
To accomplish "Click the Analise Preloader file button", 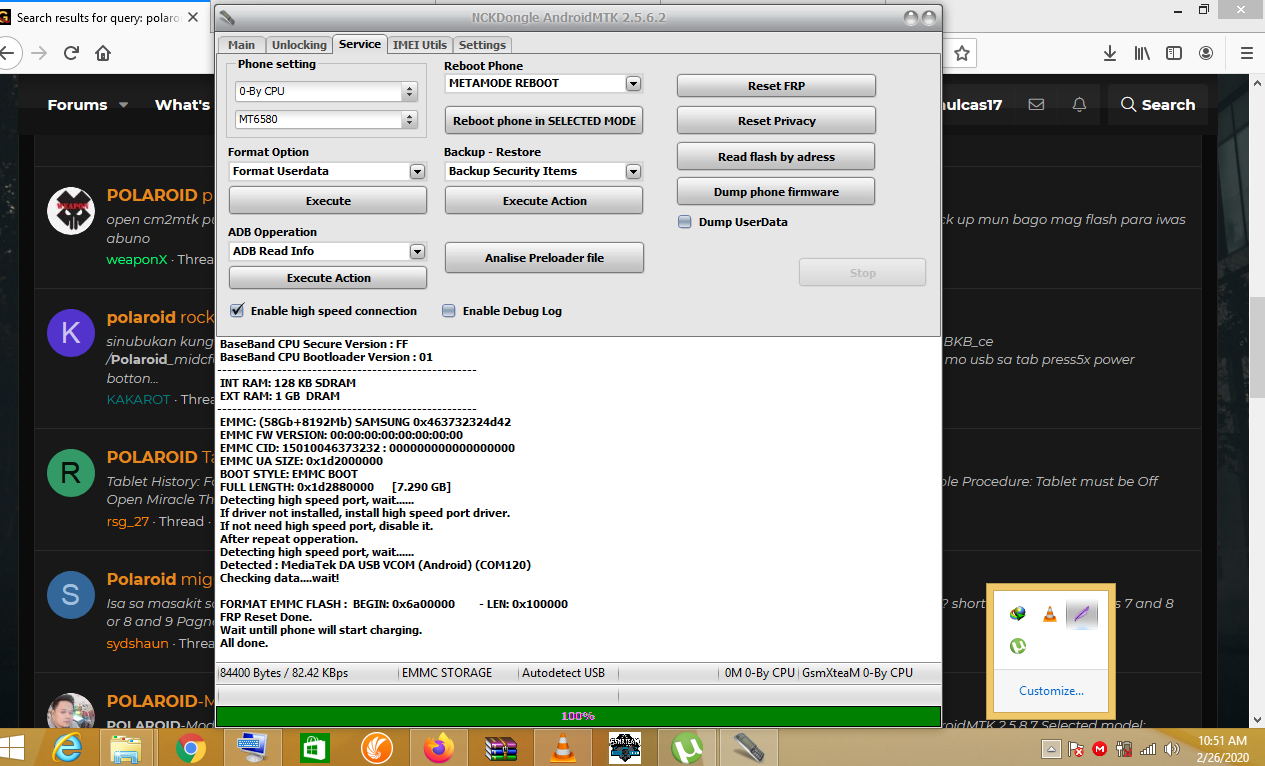I will point(544,257).
